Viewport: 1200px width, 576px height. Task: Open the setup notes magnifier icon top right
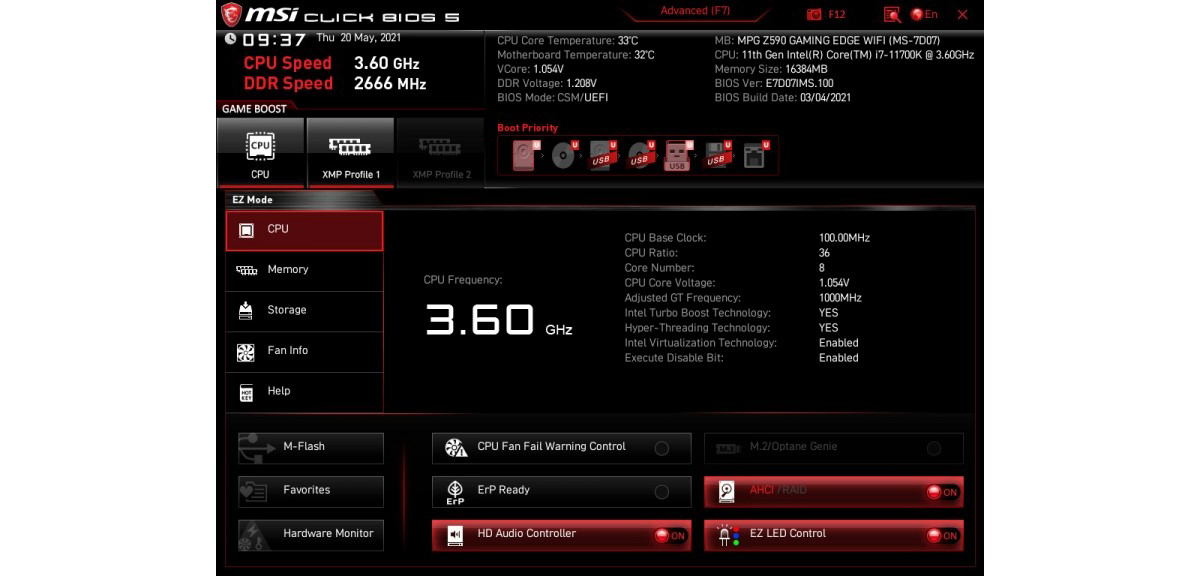pyautogui.click(x=890, y=13)
